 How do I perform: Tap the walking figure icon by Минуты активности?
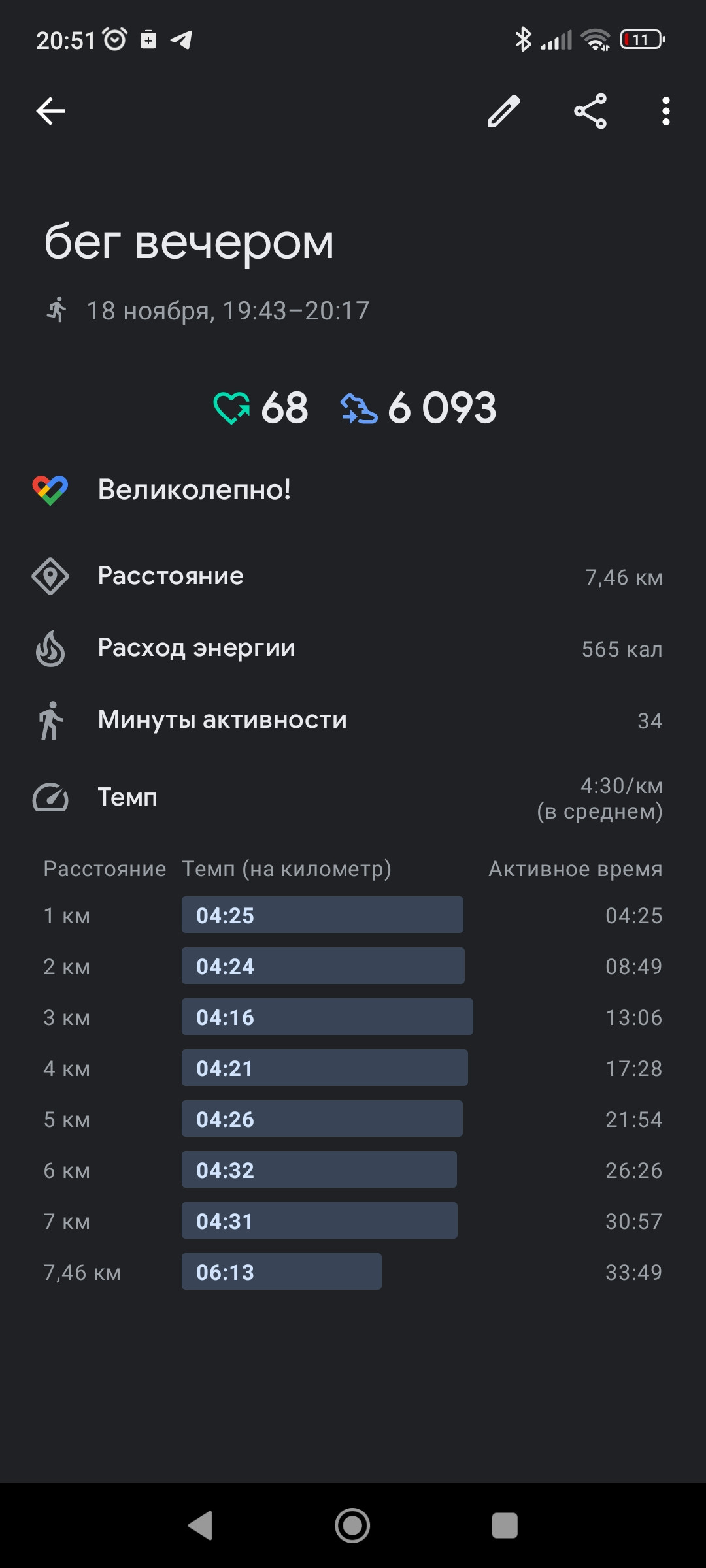click(x=50, y=721)
